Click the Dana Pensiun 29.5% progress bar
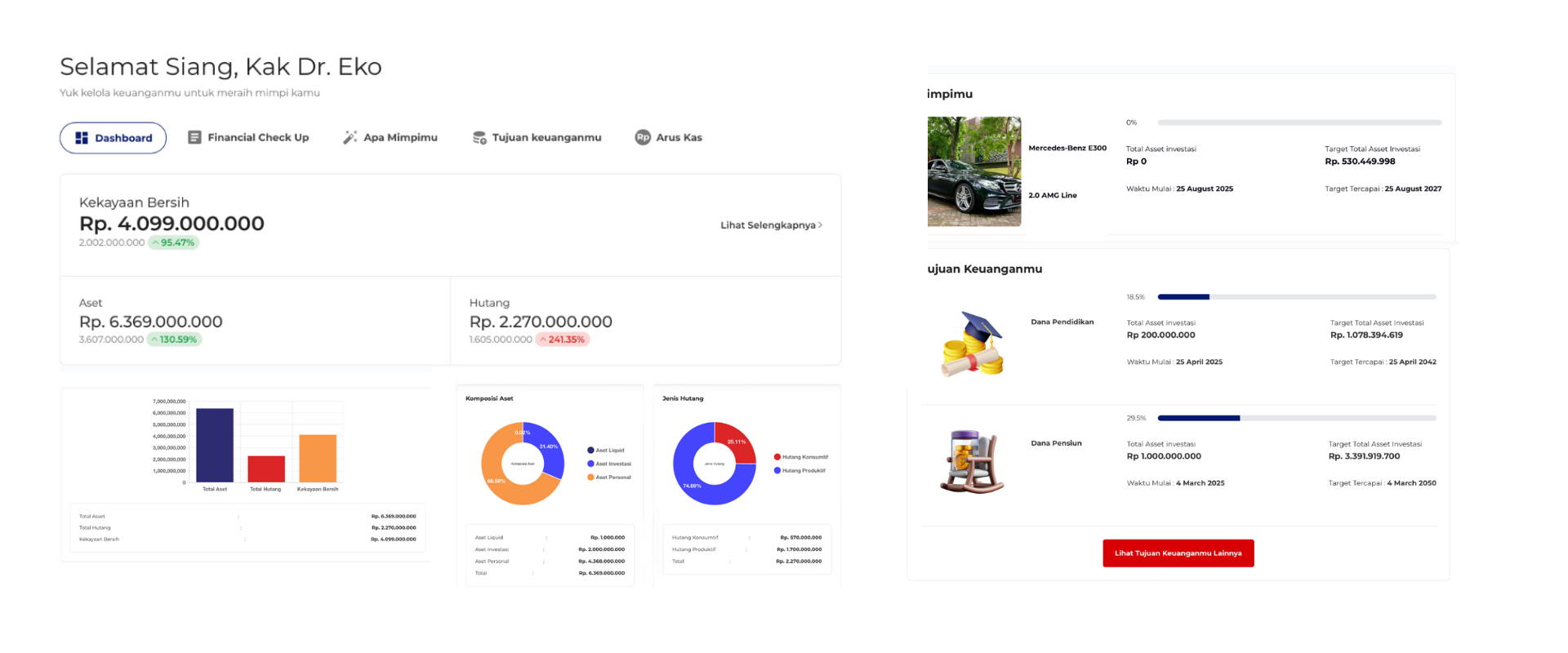This screenshot has height=653, width=1568. [x=1296, y=418]
